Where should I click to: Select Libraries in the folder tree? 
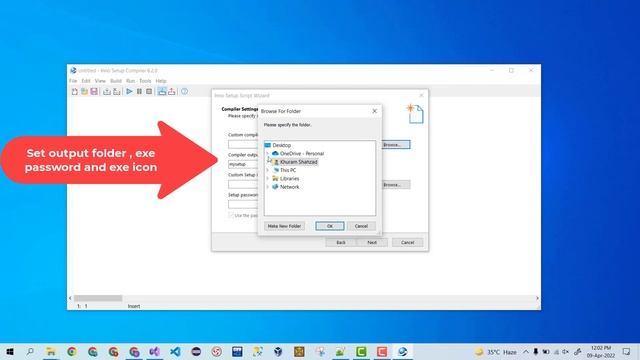(289, 179)
